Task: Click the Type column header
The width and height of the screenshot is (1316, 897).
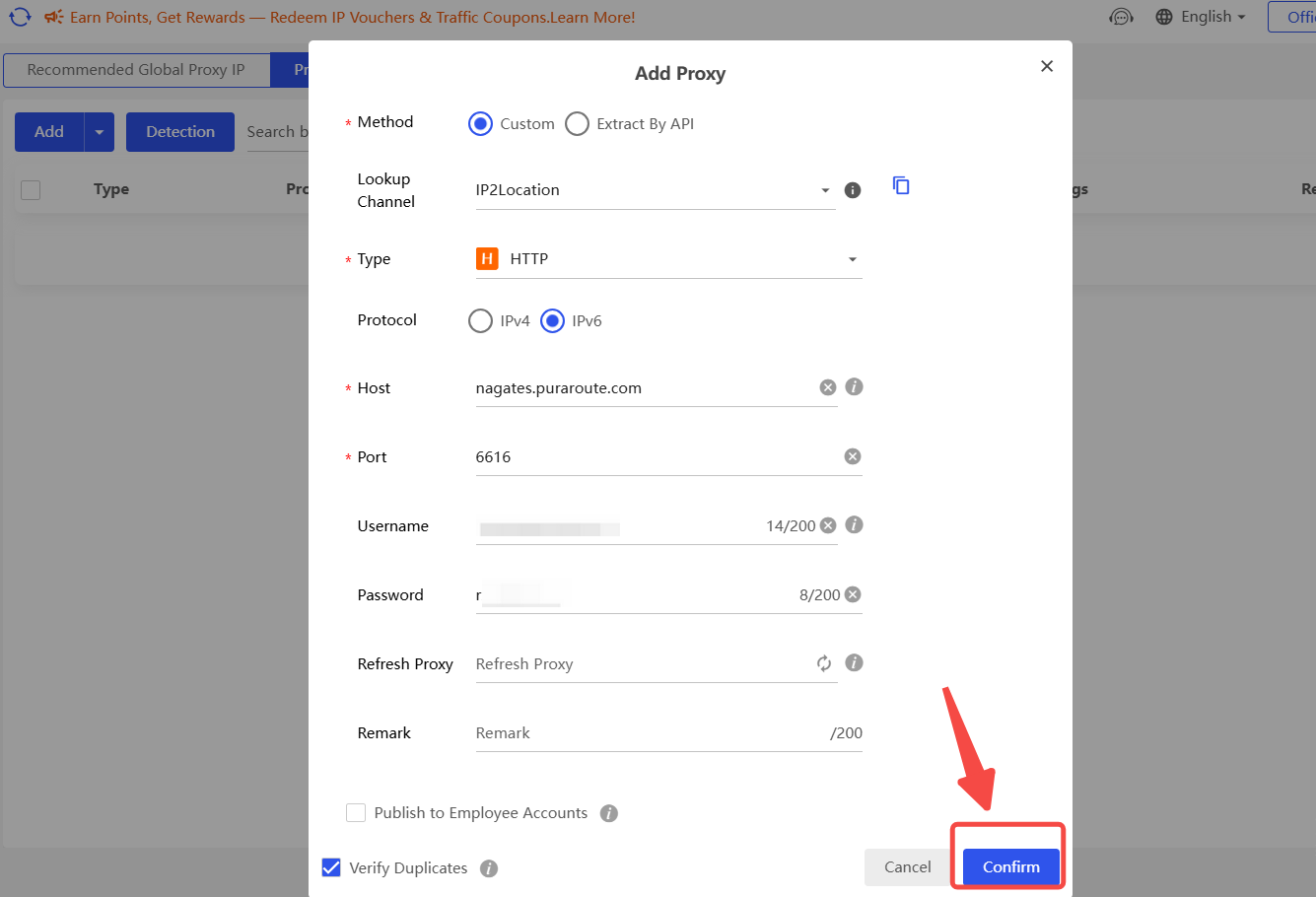Action: click(111, 189)
